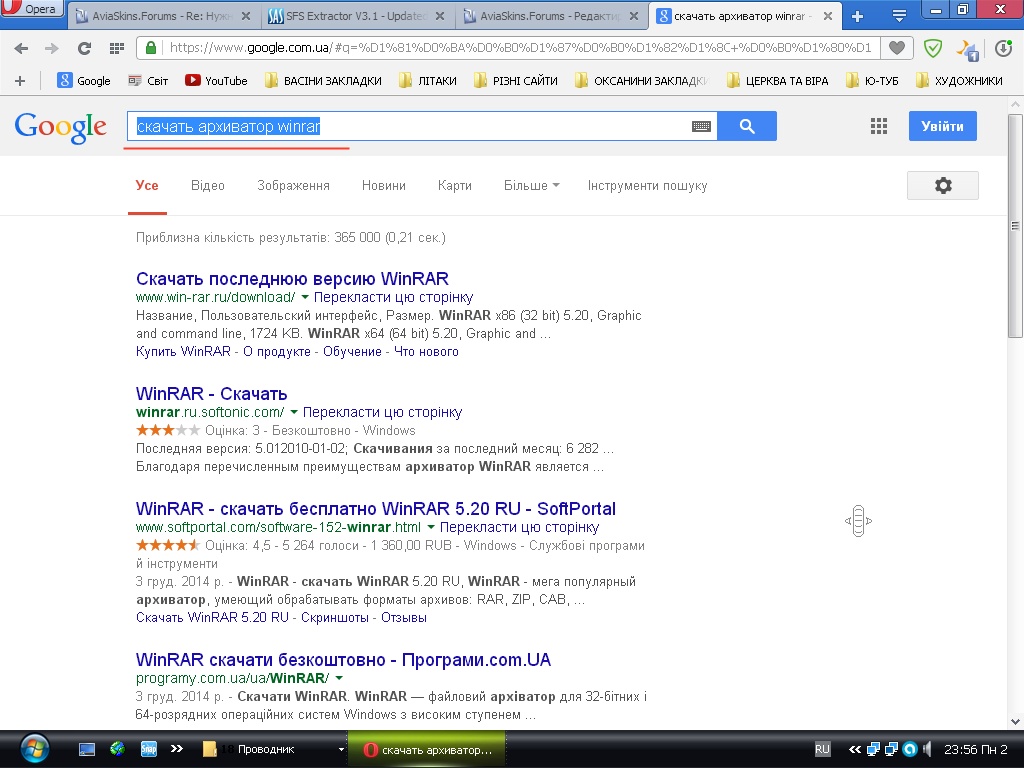Open the Проводник taskbar group dropdown
This screenshot has width=1024, height=768.
pos(341,749)
